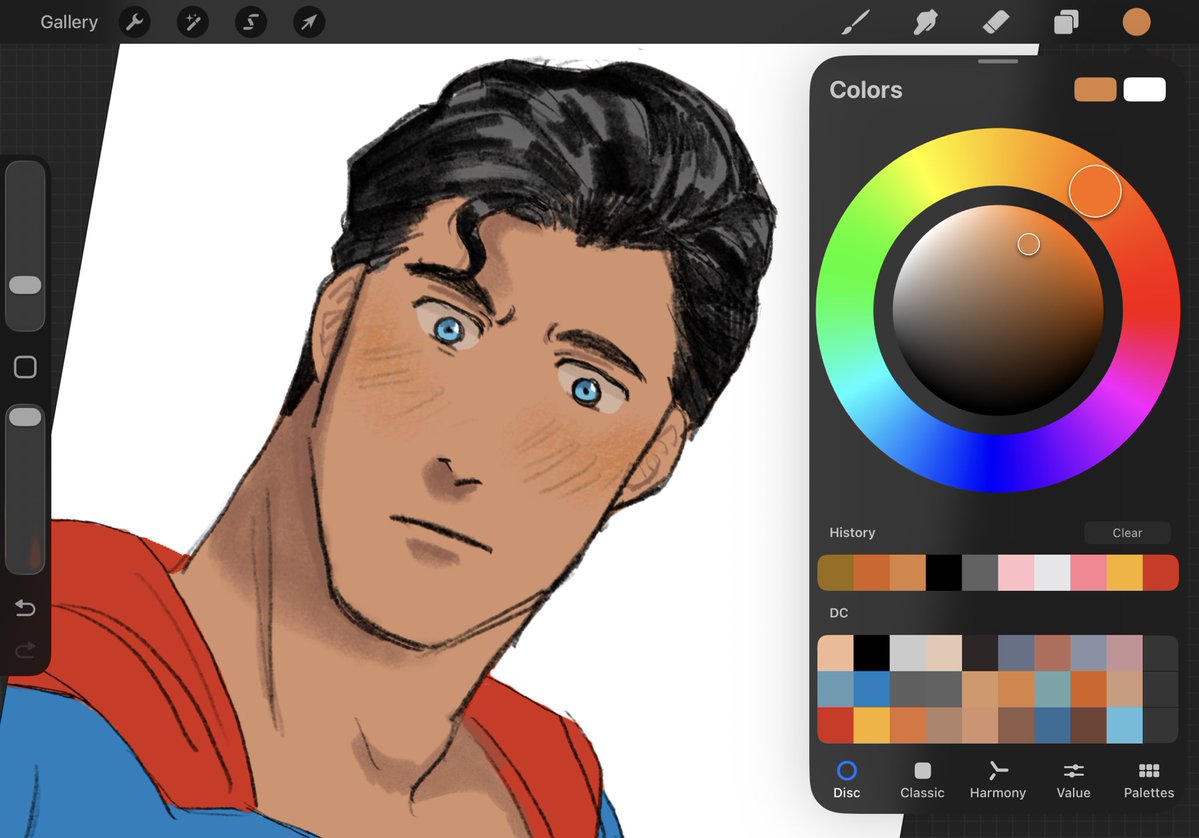Screen dimensions: 1199x838
Task: Pick the black swatch in History
Action: [x=944, y=573]
